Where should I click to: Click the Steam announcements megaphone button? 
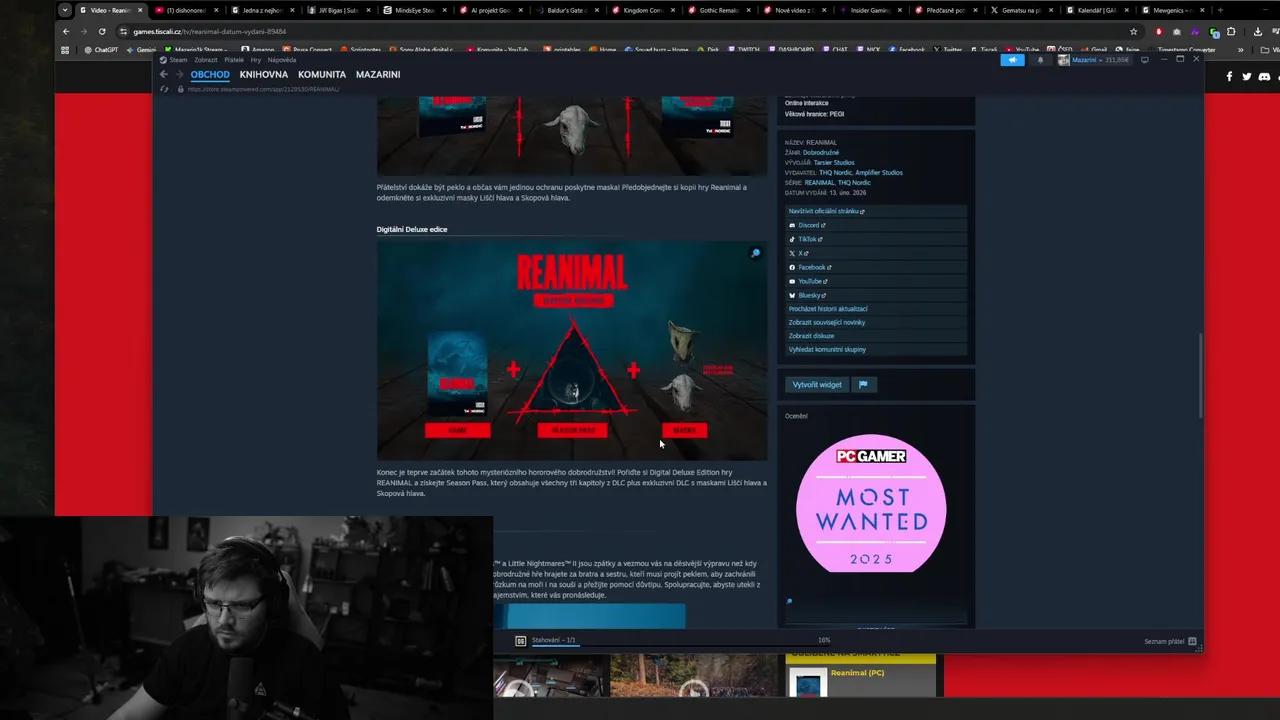click(1012, 60)
